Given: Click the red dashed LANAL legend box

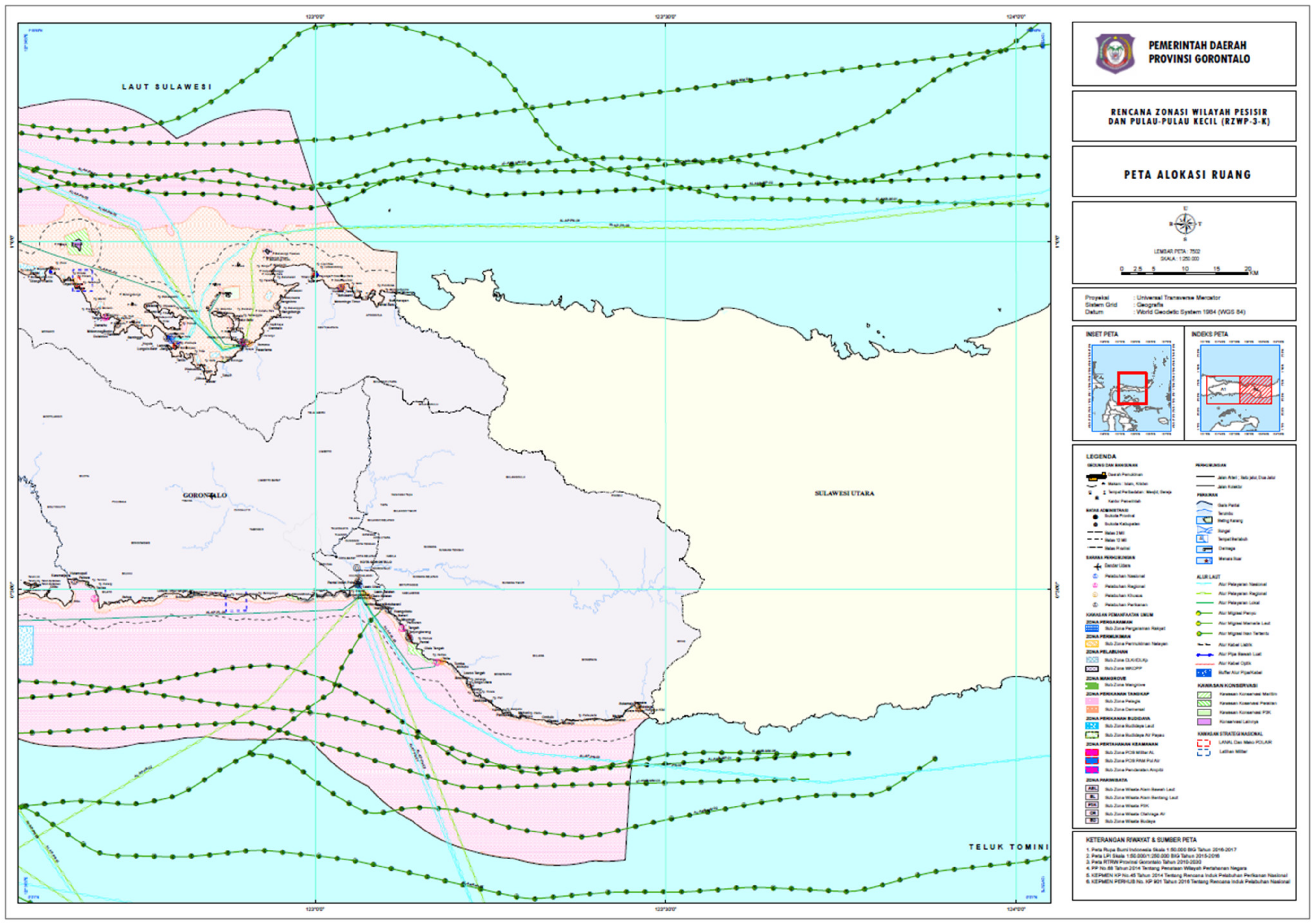Looking at the screenshot, I should pyautogui.click(x=1204, y=743).
